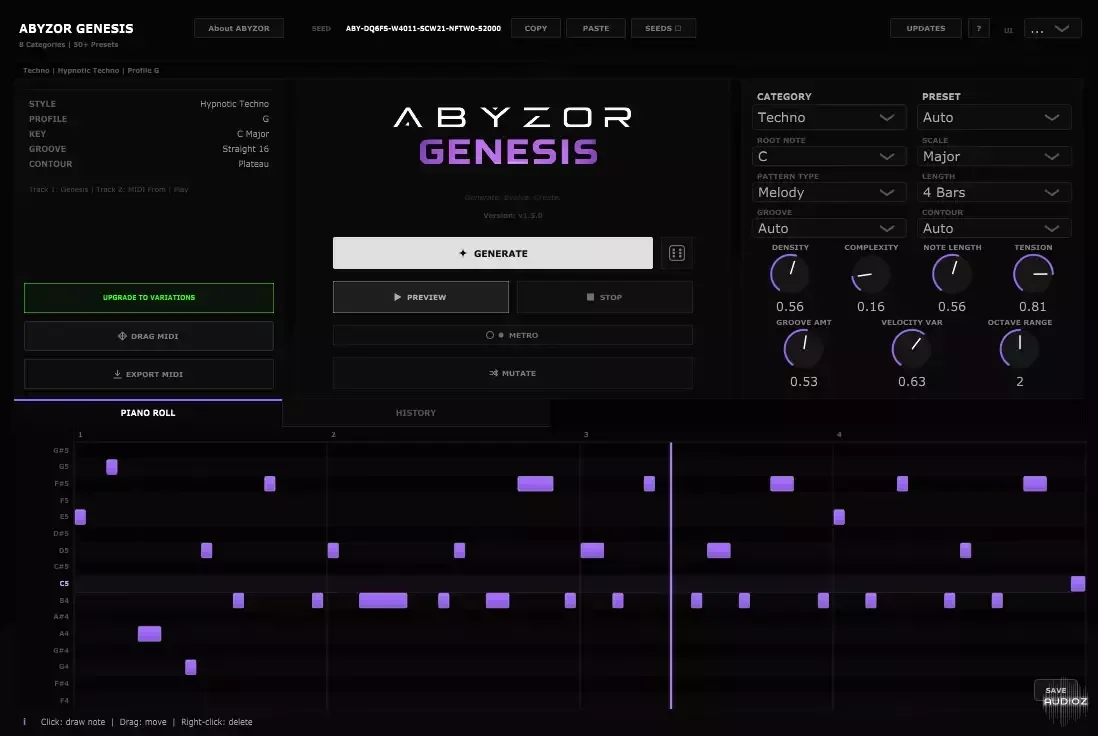Image resolution: width=1098 pixels, height=736 pixels.
Task: Select the G5 note in bar 1
Action: (x=111, y=466)
